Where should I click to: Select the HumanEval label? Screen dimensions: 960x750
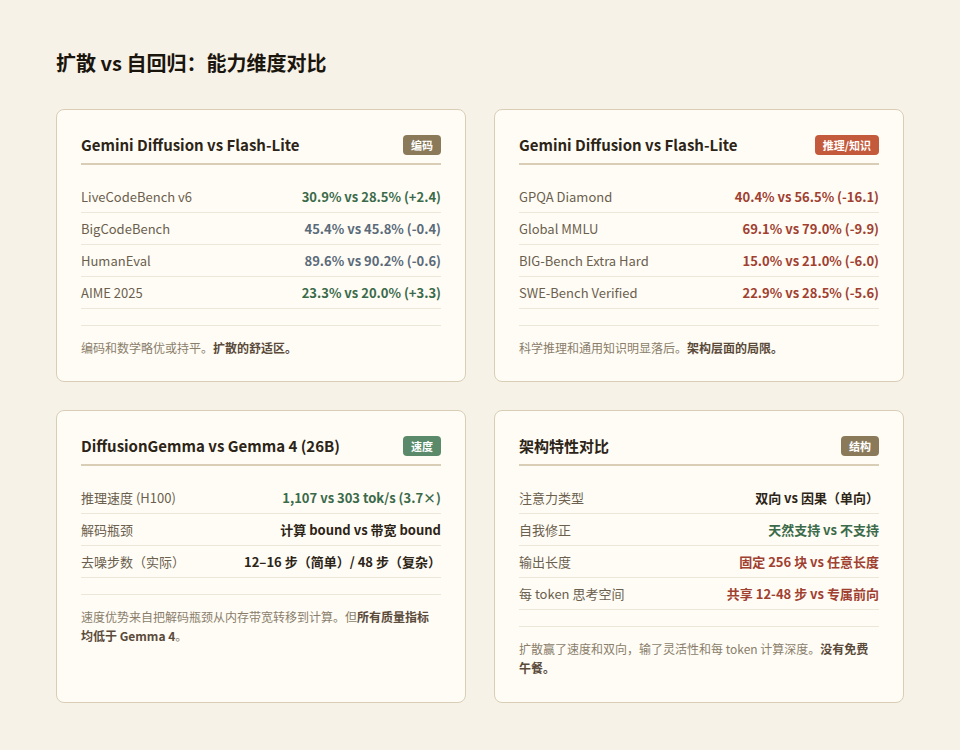[116, 261]
